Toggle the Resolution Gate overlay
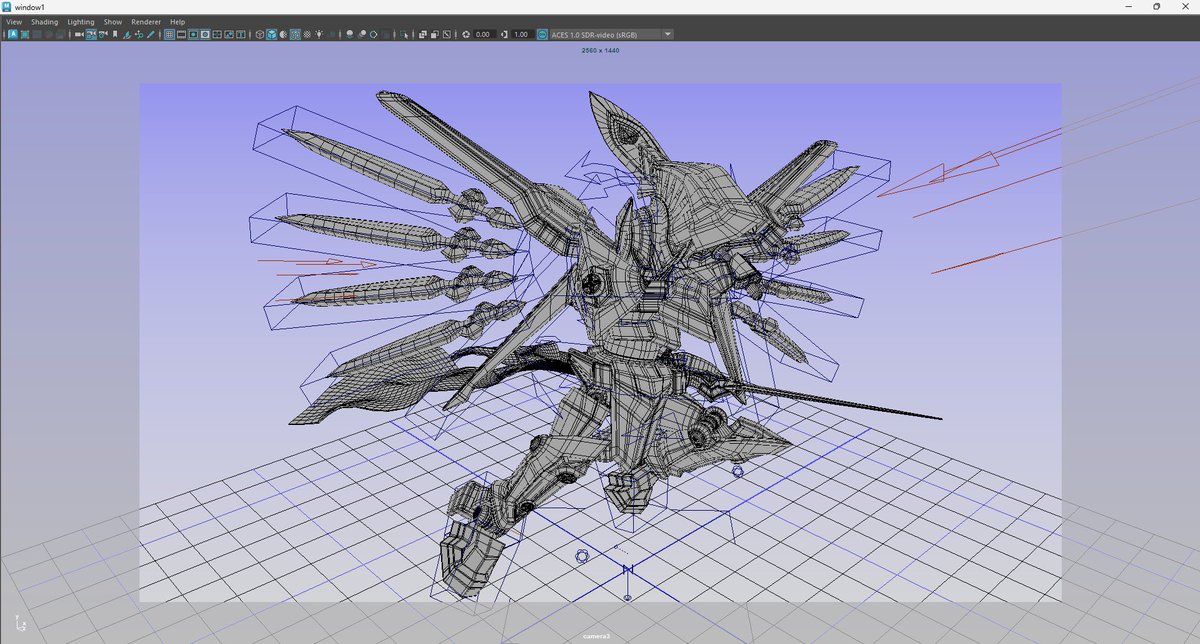 click(x=193, y=34)
